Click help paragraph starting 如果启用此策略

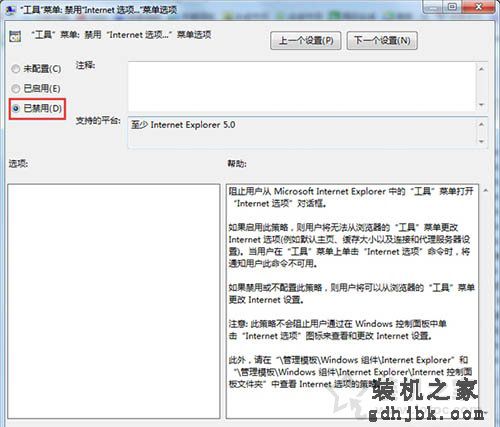click(349, 246)
